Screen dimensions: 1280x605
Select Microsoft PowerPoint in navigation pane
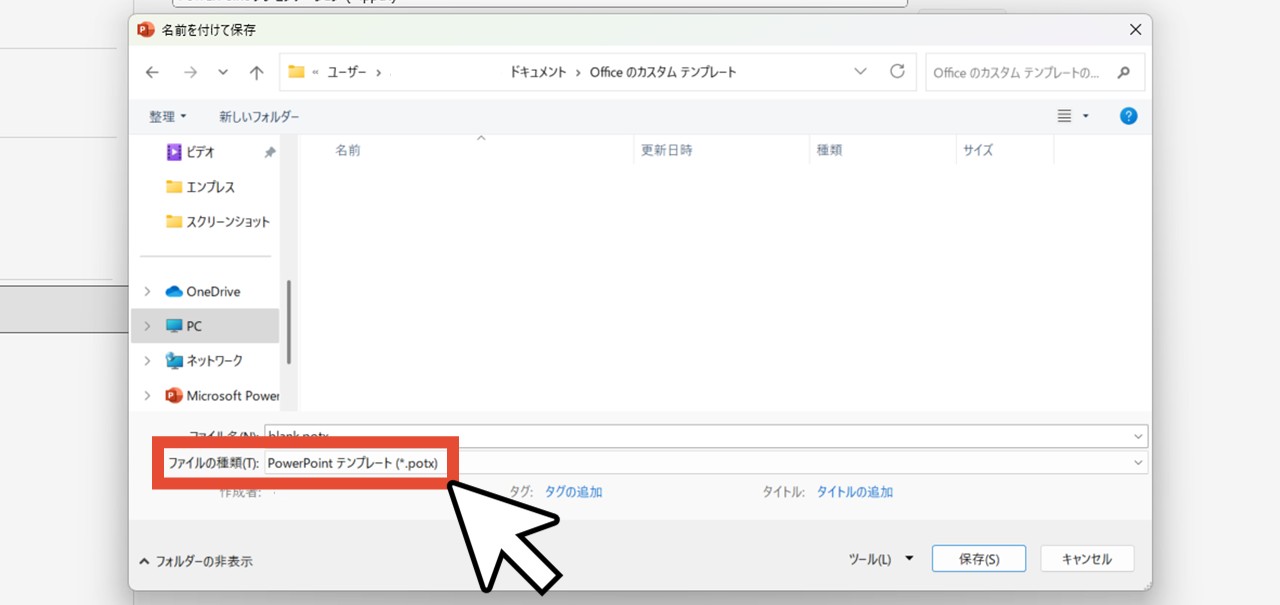click(x=223, y=395)
